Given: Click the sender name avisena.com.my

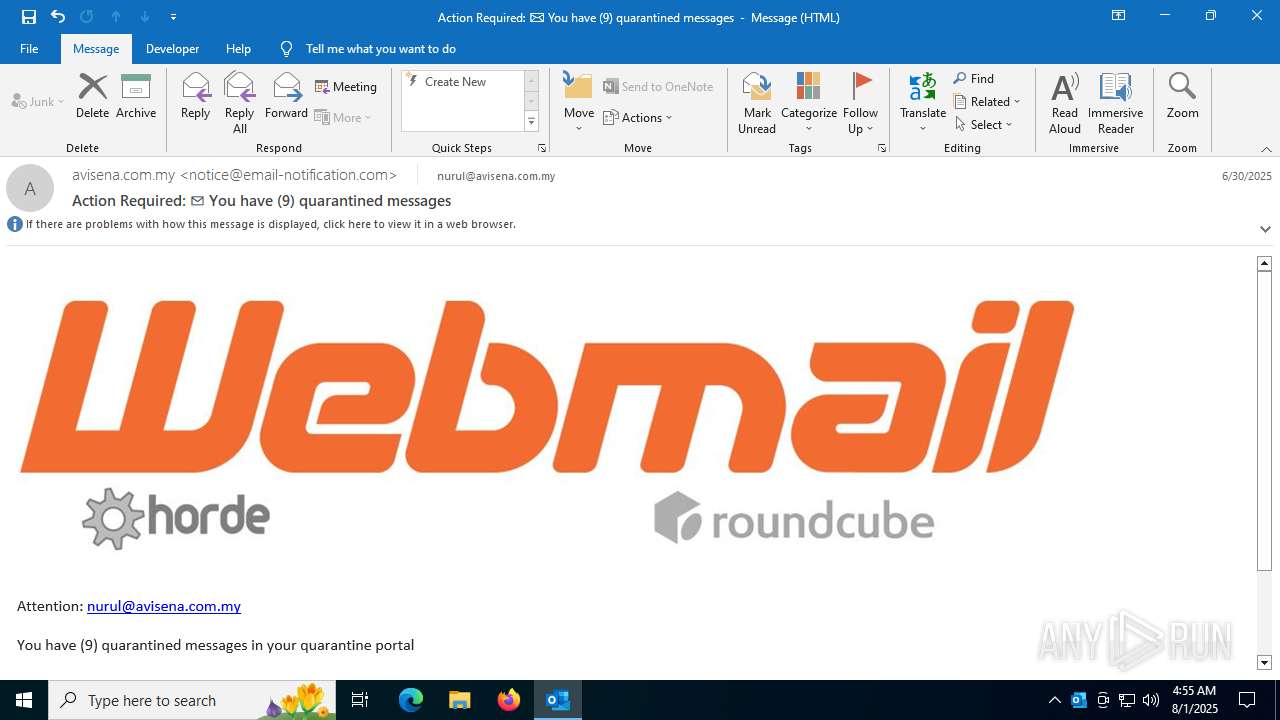Looking at the screenshot, I should pos(234,175).
